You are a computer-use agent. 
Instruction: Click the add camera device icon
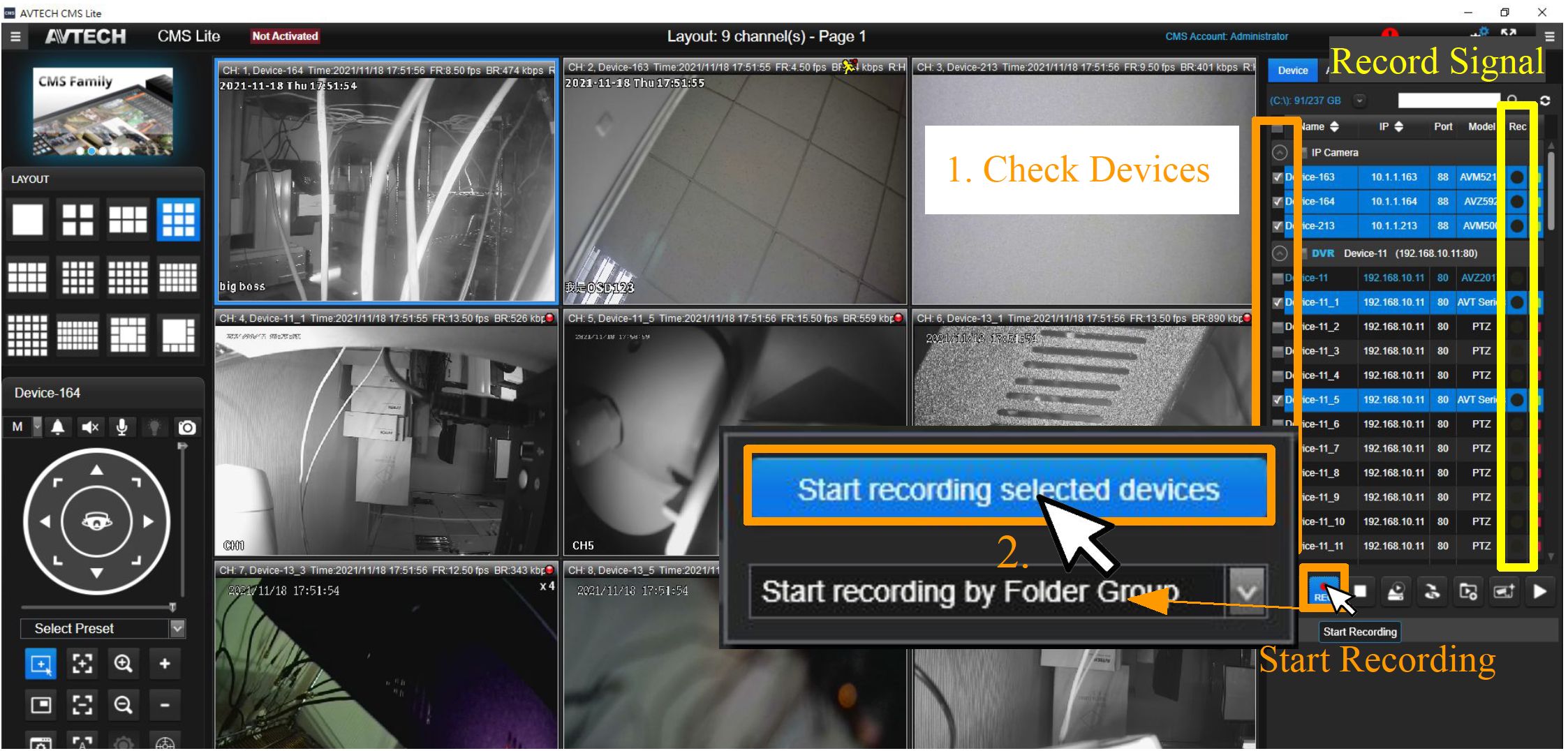(1504, 593)
